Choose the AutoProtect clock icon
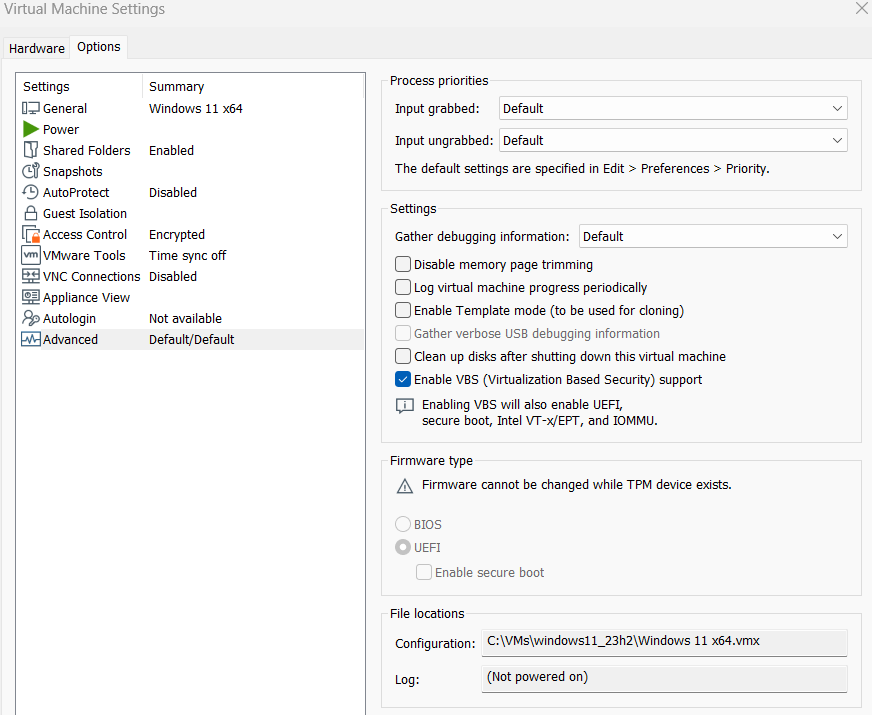Image resolution: width=872 pixels, height=715 pixels. [31, 192]
